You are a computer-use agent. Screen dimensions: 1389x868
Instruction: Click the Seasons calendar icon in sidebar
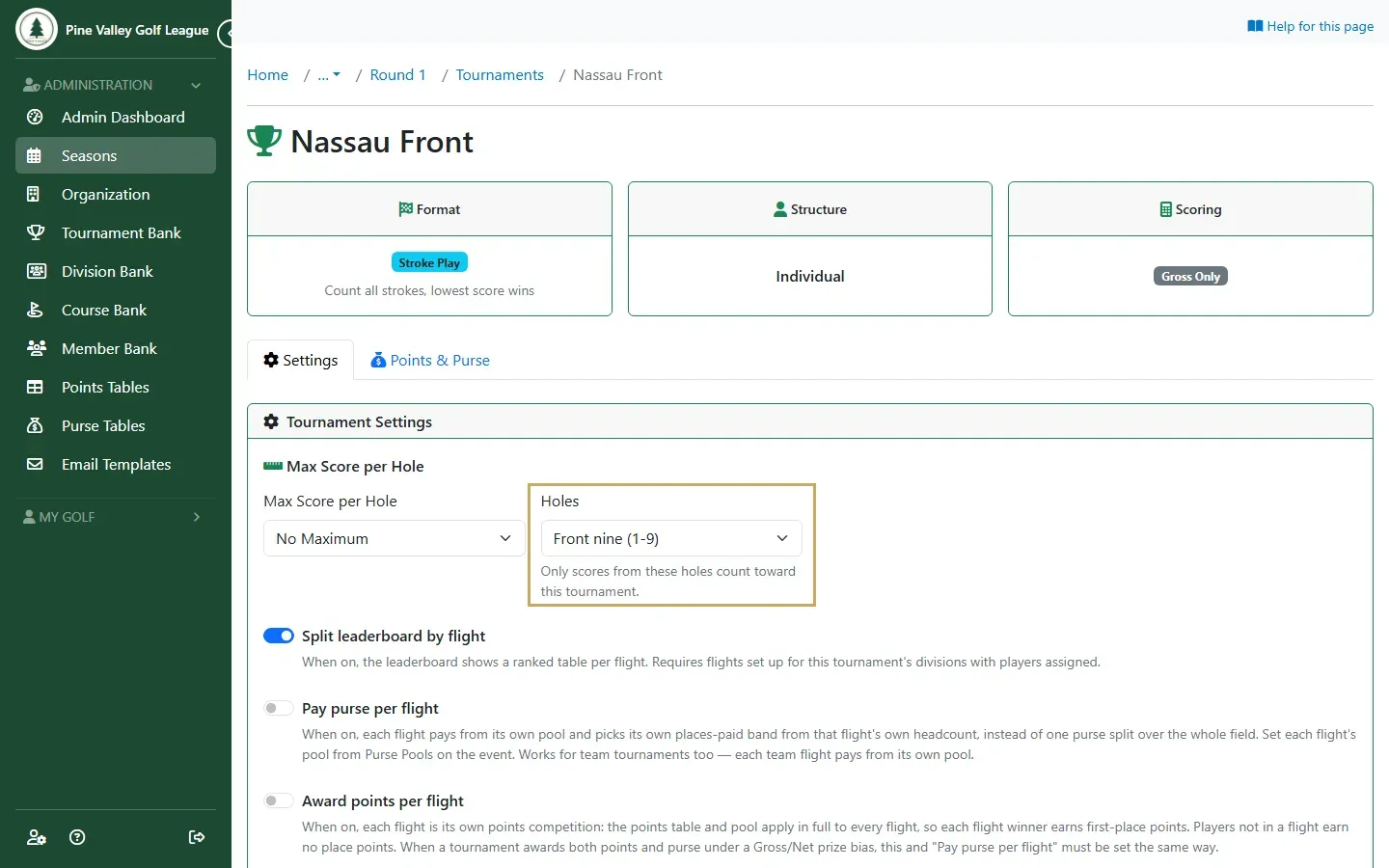[35, 155]
